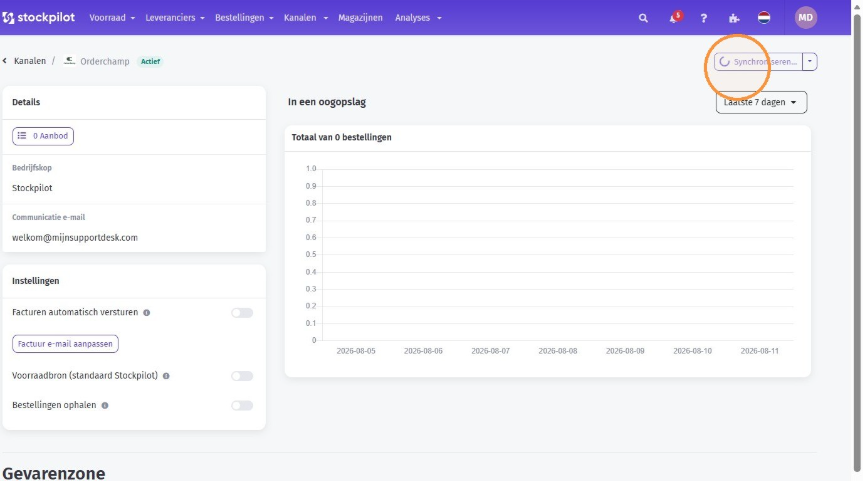864x481 pixels.
Task: Click the help question mark icon
Action: pos(704,18)
